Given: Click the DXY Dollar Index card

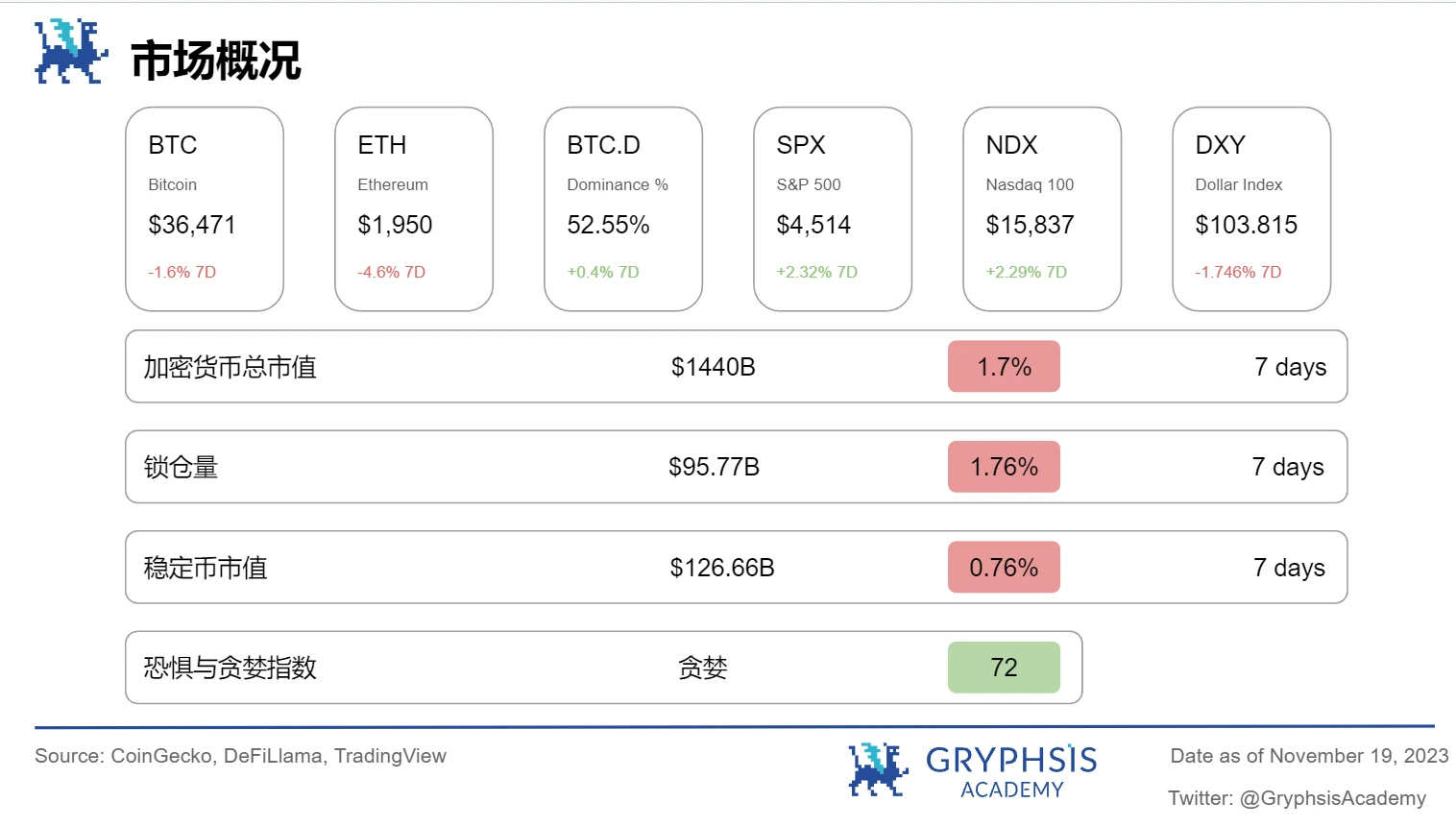Looking at the screenshot, I should [x=1251, y=209].
